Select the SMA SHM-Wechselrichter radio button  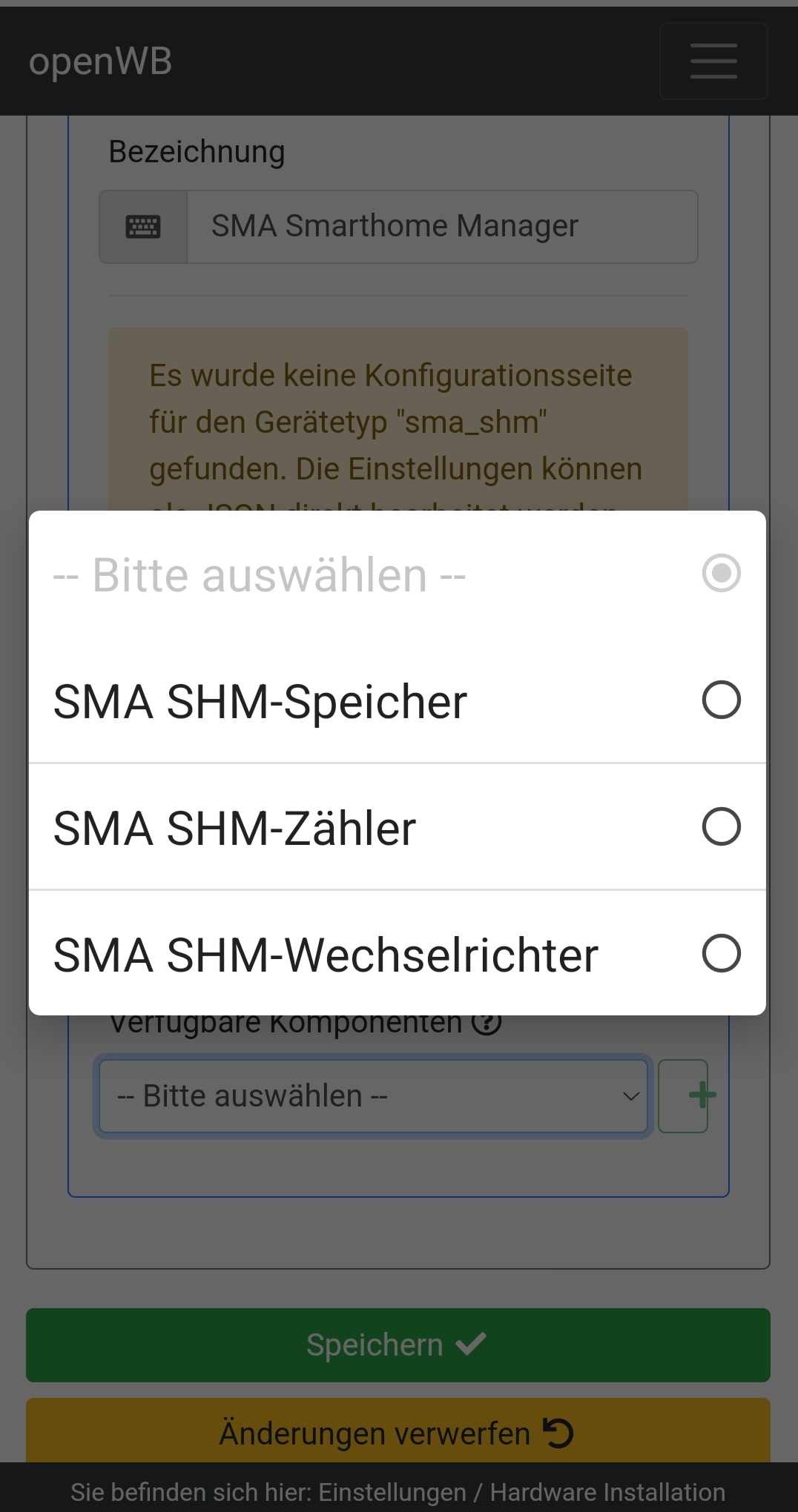click(721, 953)
